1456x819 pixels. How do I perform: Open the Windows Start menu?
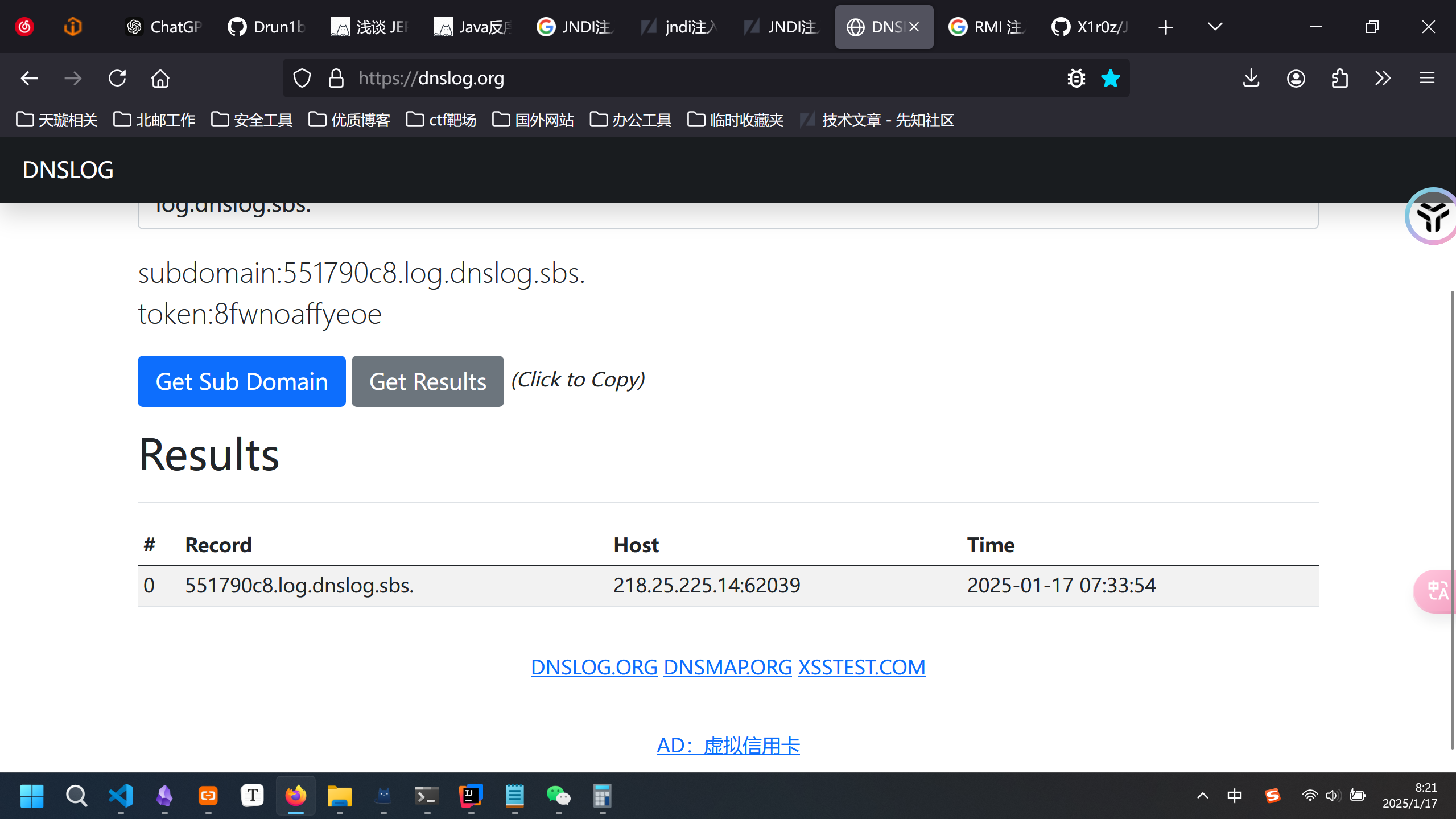pos(32,796)
